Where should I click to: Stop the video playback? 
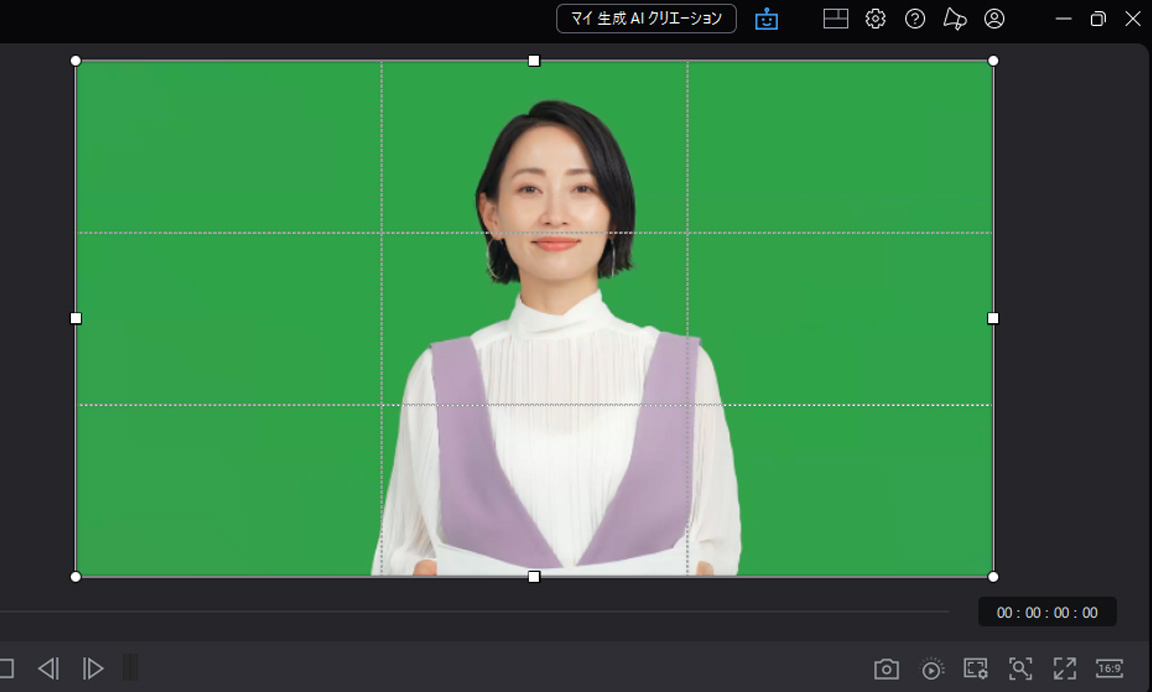click(8, 668)
